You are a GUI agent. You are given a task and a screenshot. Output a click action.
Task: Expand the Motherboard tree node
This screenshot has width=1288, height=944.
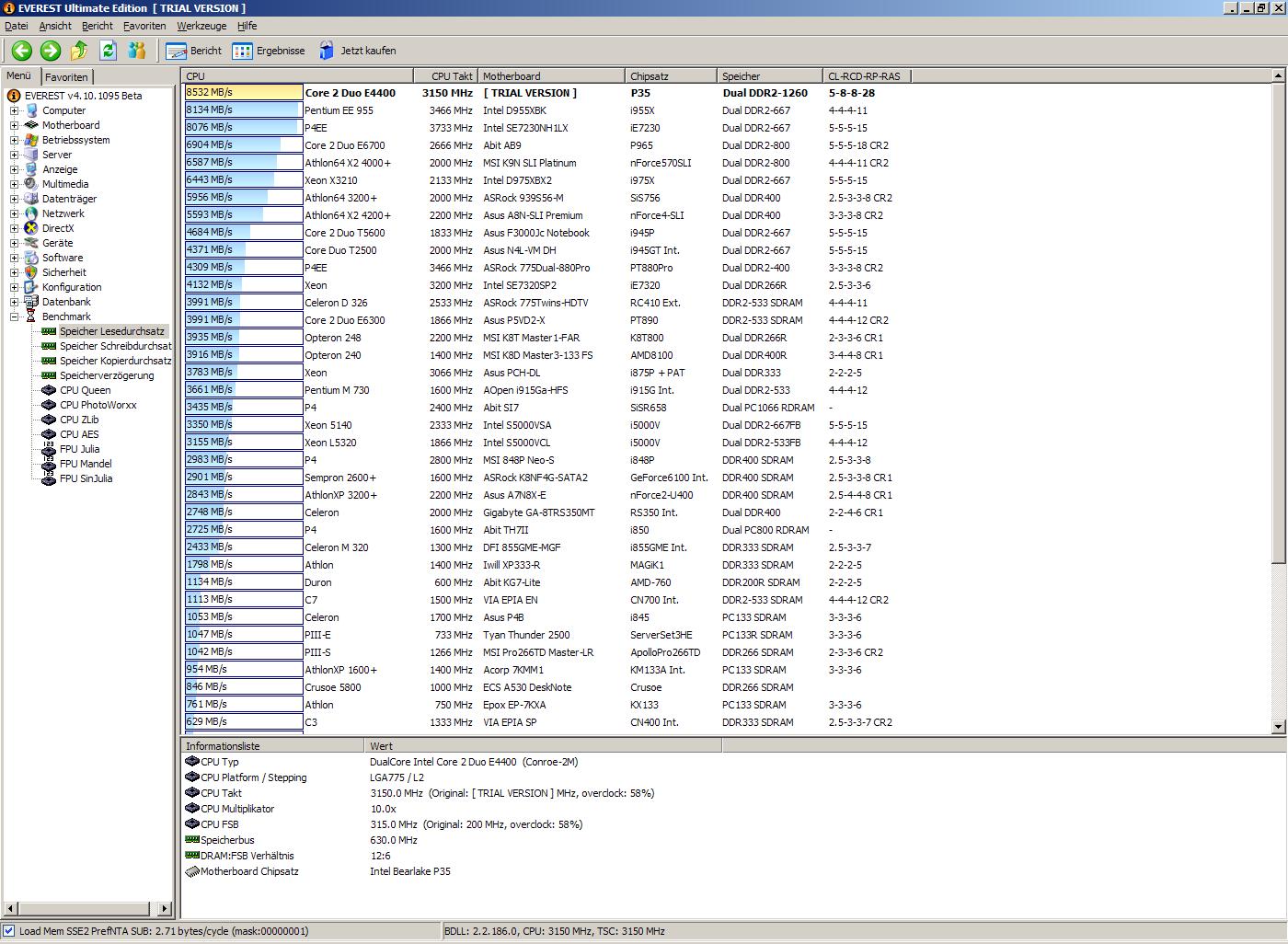click(x=14, y=125)
